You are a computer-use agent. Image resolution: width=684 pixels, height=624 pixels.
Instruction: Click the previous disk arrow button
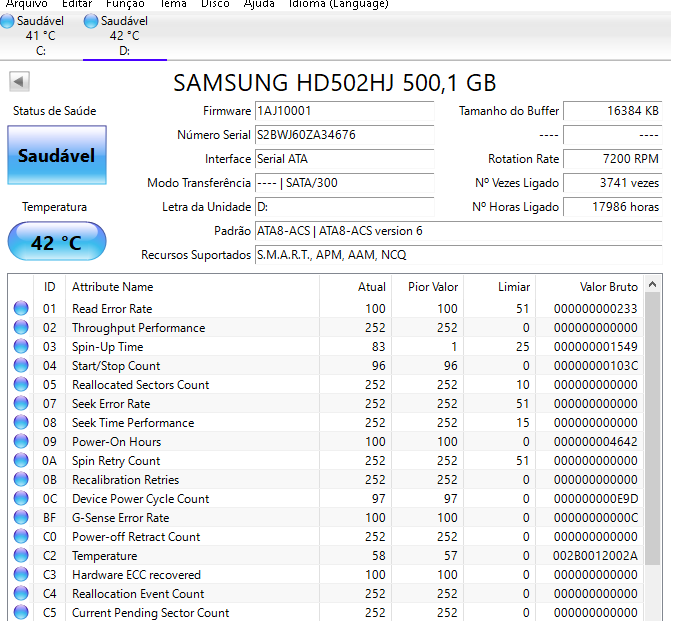[19, 81]
